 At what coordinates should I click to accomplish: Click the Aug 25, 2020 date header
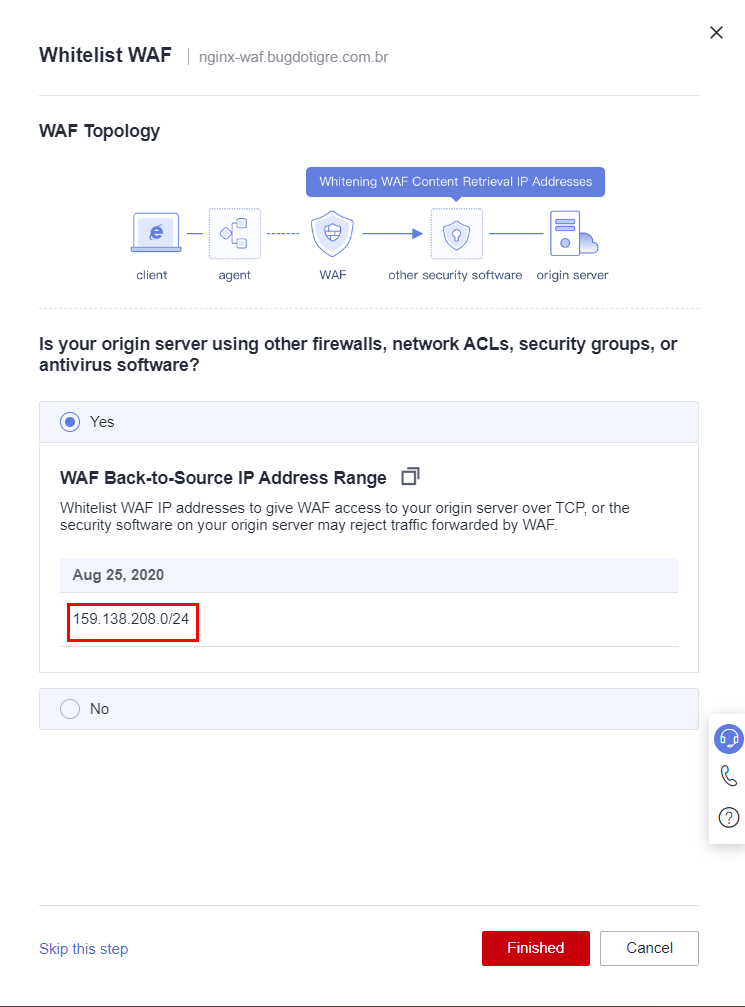click(119, 575)
